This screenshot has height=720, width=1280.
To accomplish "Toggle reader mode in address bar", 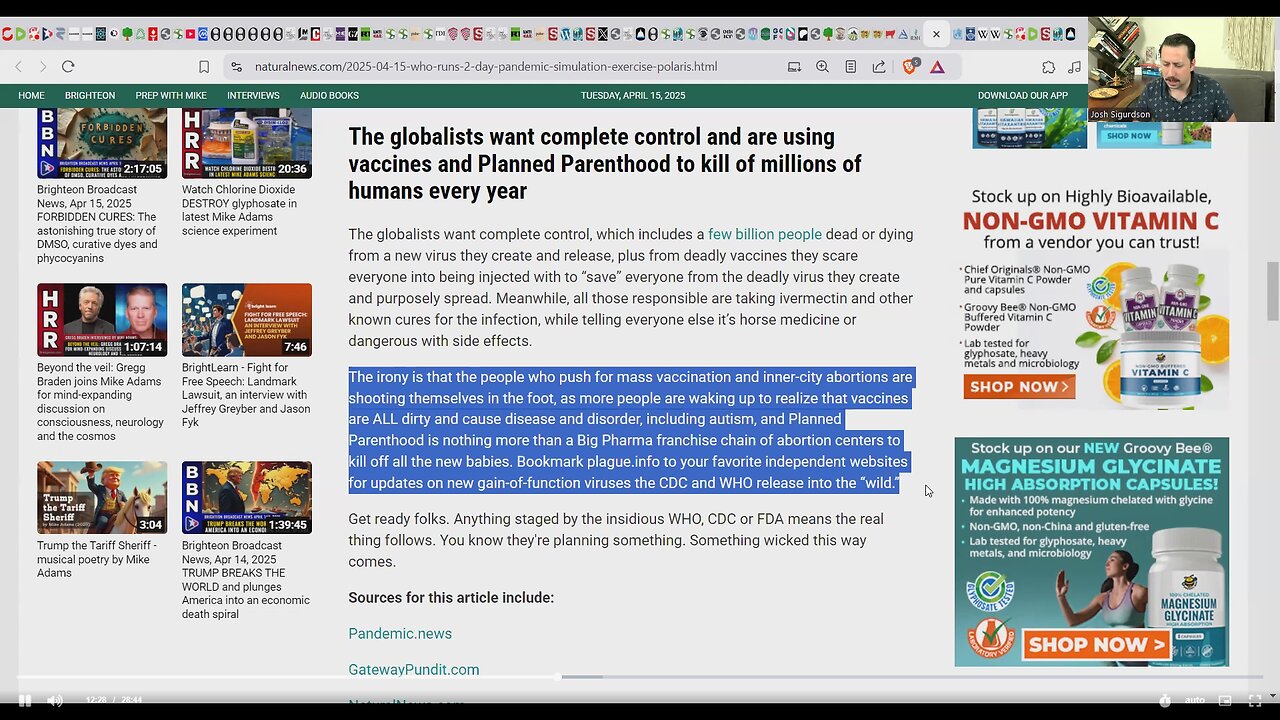I will pyautogui.click(x=850, y=67).
